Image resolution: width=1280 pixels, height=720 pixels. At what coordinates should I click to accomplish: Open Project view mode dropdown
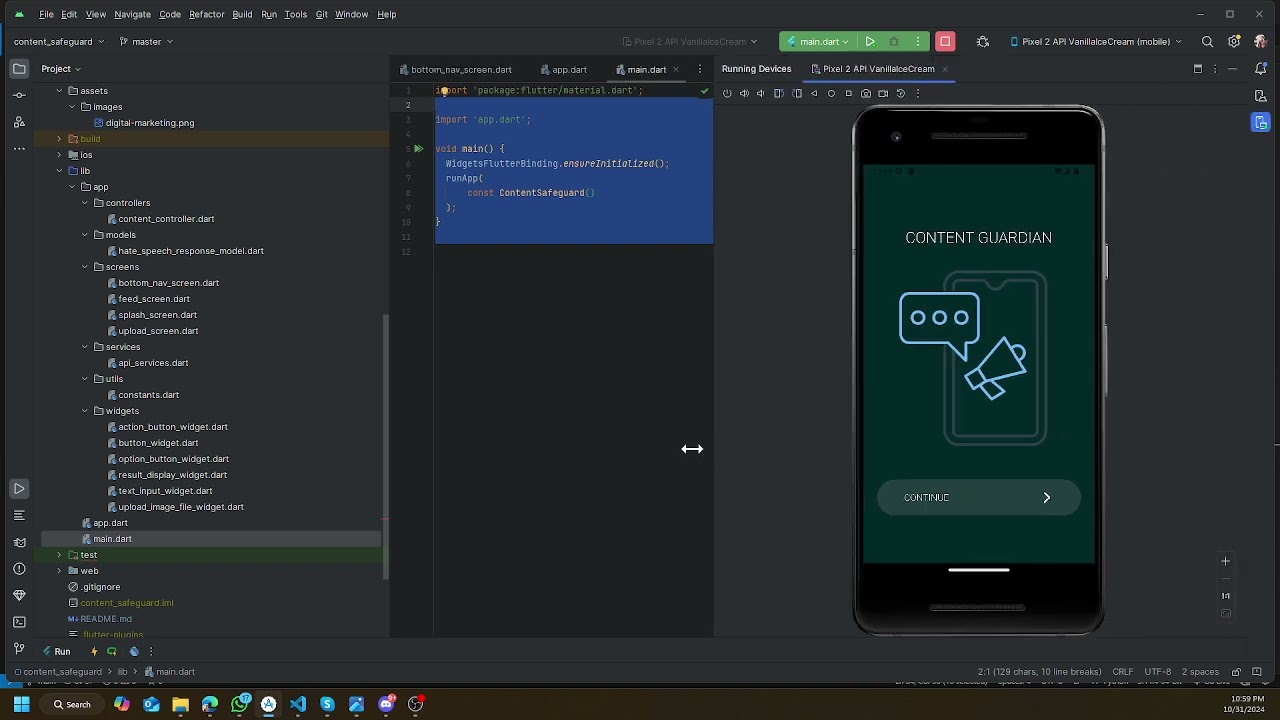click(61, 69)
